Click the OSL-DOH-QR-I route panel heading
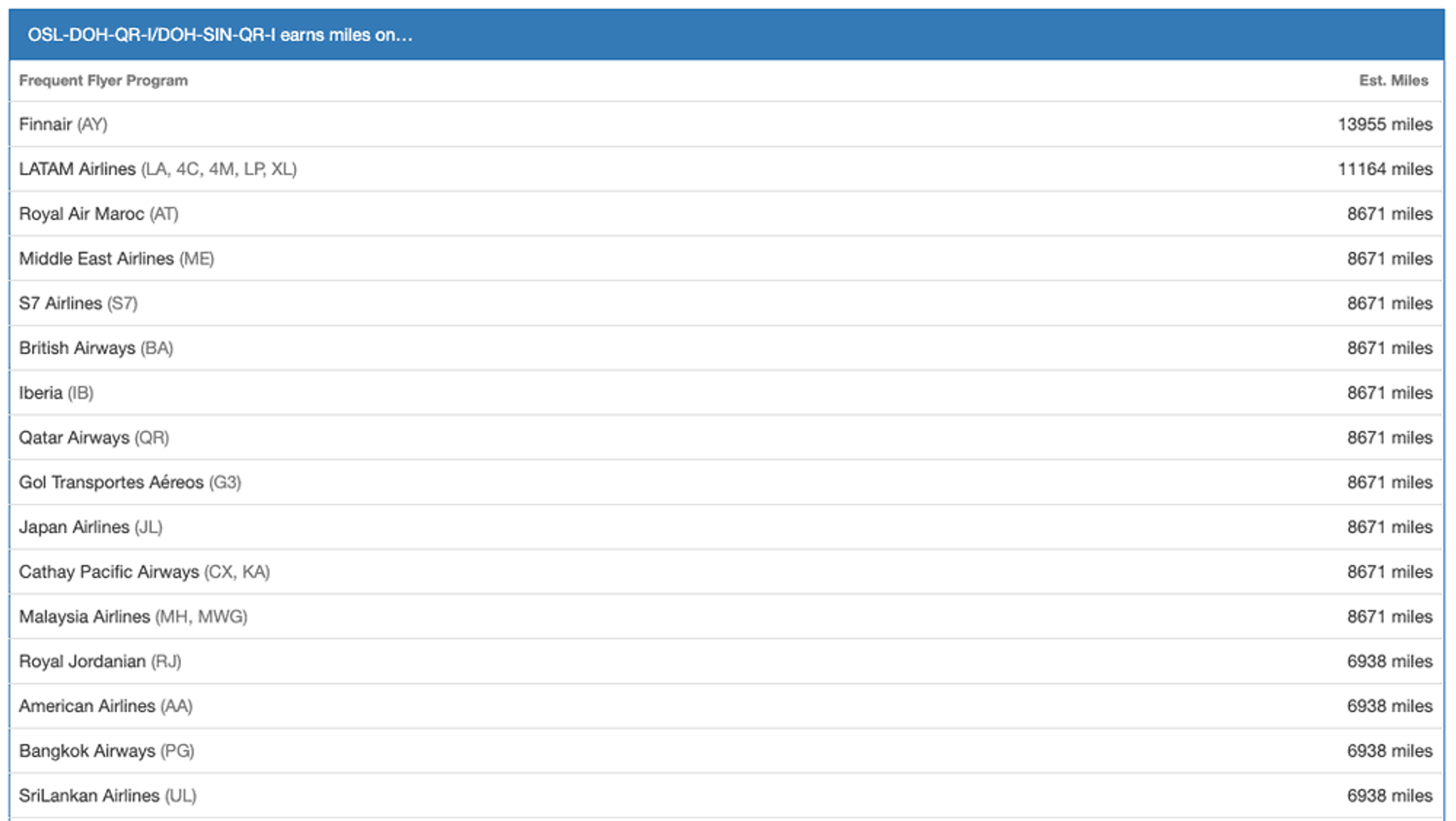Screen dimensions: 1456x821 tap(220, 35)
